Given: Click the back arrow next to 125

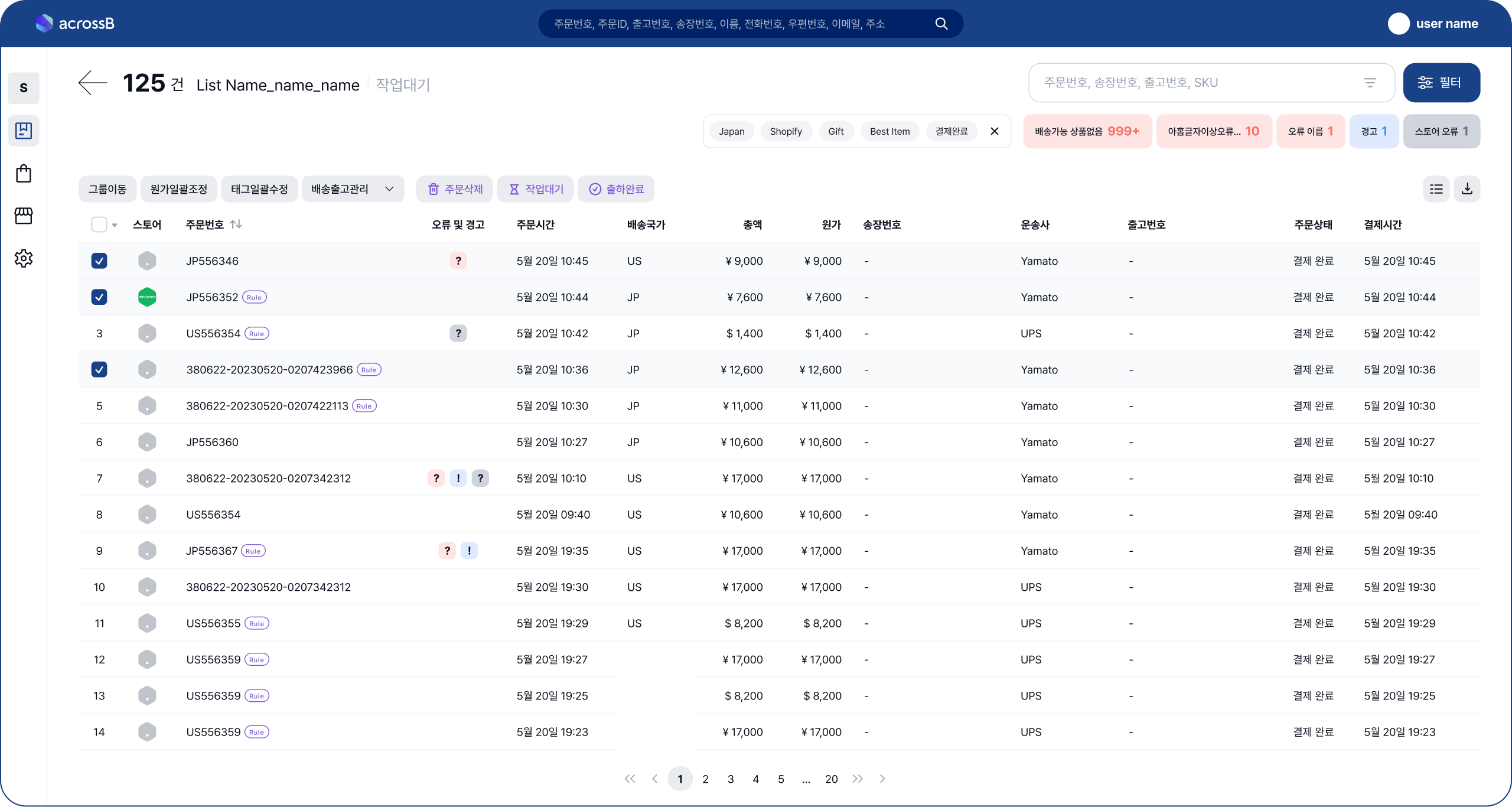Looking at the screenshot, I should [93, 83].
